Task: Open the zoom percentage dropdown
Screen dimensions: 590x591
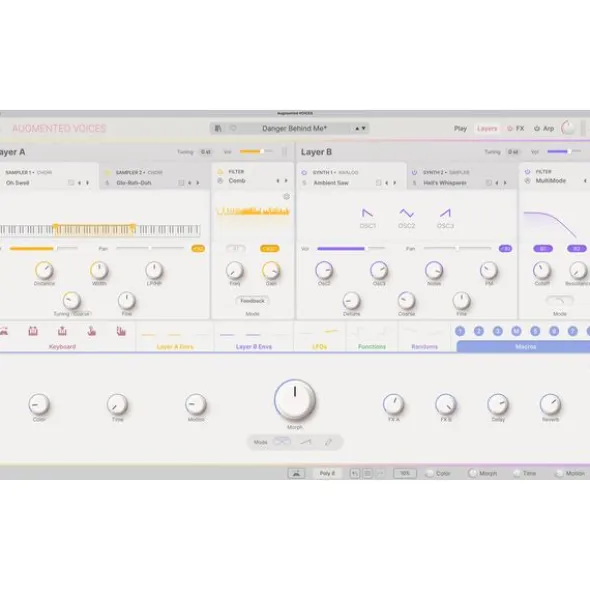Action: [x=405, y=473]
